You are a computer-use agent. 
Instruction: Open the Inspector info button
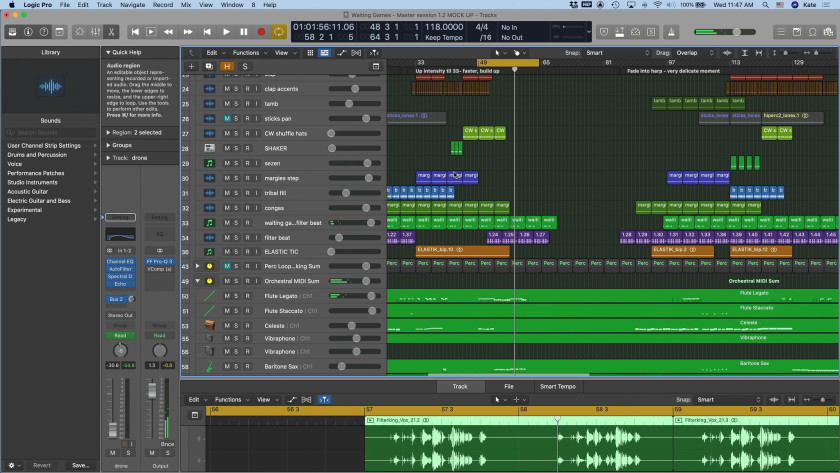pos(28,32)
